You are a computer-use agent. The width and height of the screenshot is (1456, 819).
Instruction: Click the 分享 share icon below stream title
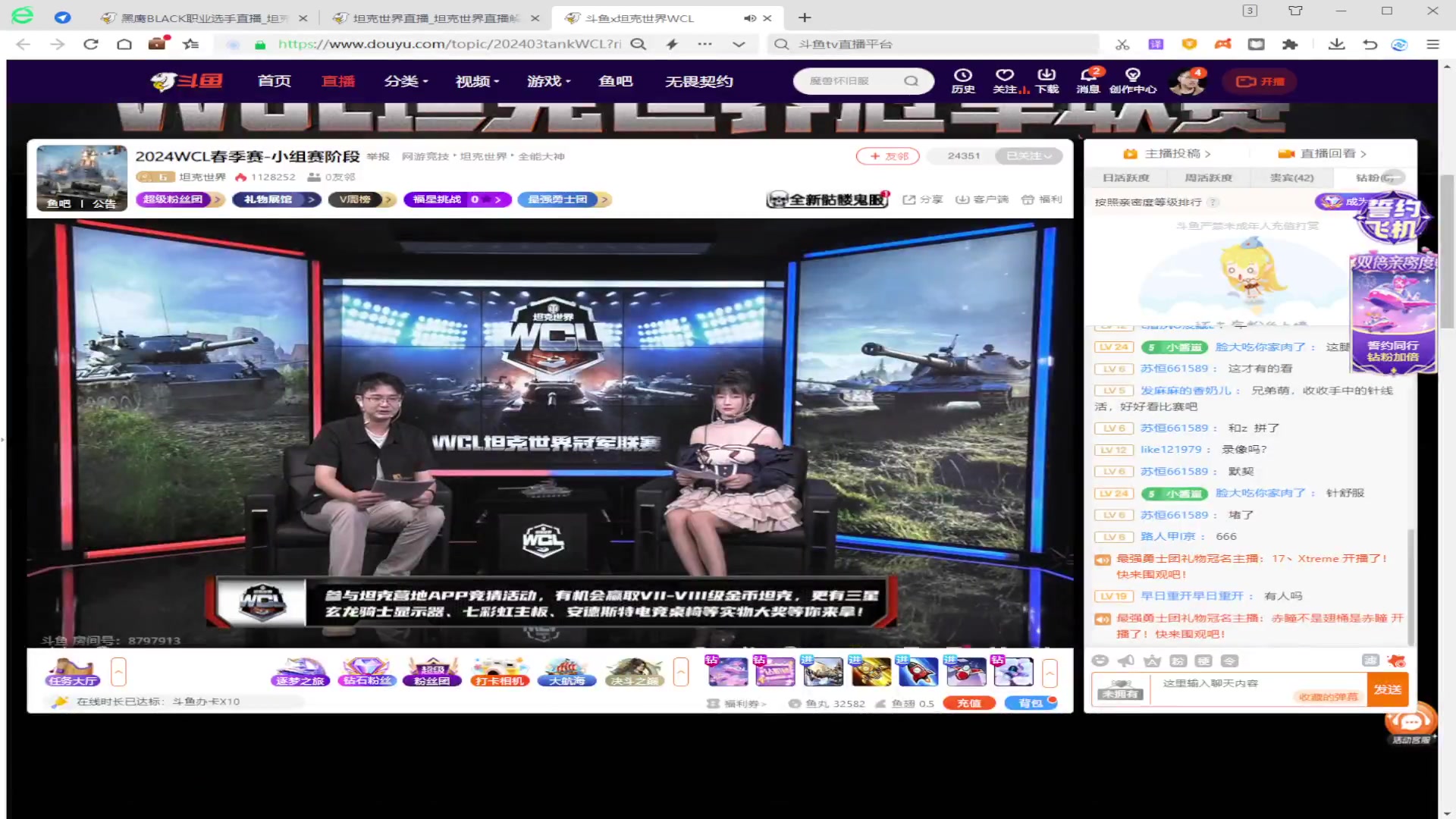pyautogui.click(x=922, y=199)
